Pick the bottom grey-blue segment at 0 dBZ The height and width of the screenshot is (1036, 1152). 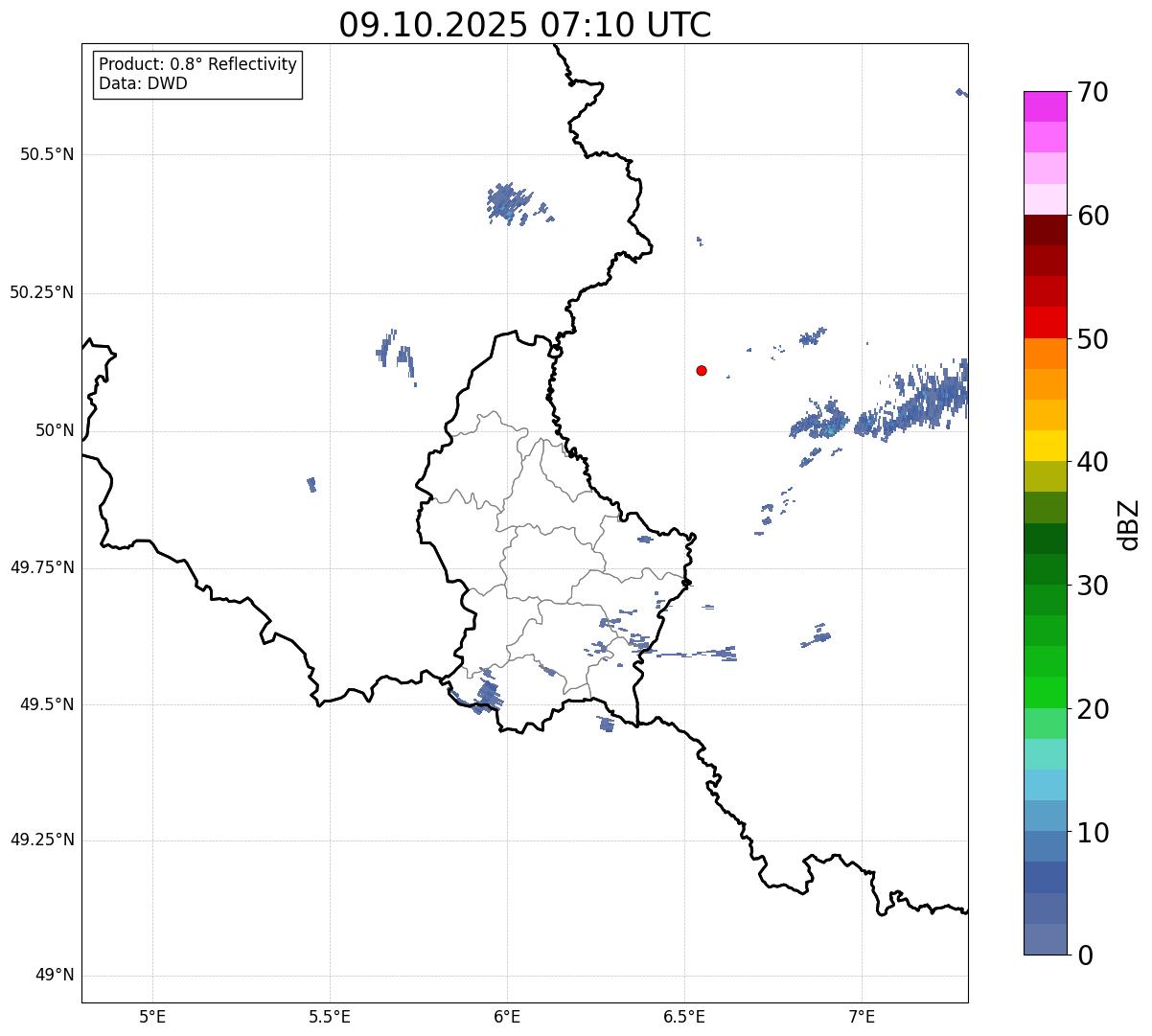pyautogui.click(x=1046, y=939)
